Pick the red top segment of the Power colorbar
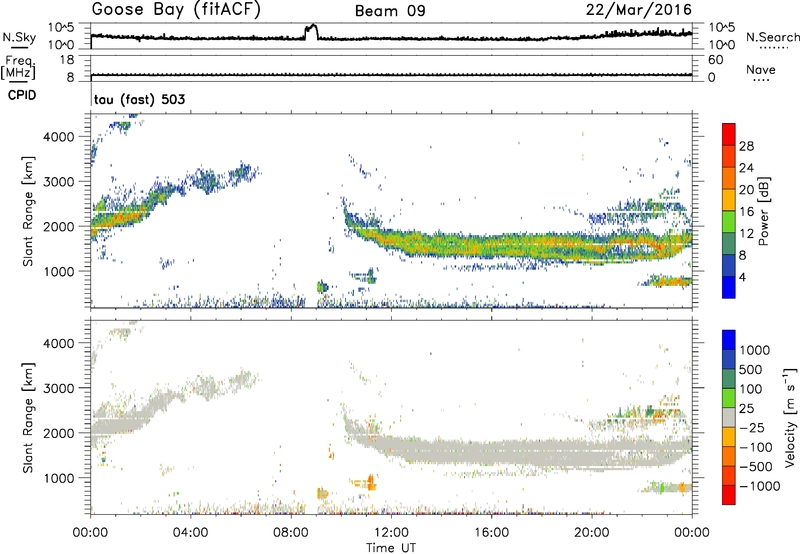 729,135
